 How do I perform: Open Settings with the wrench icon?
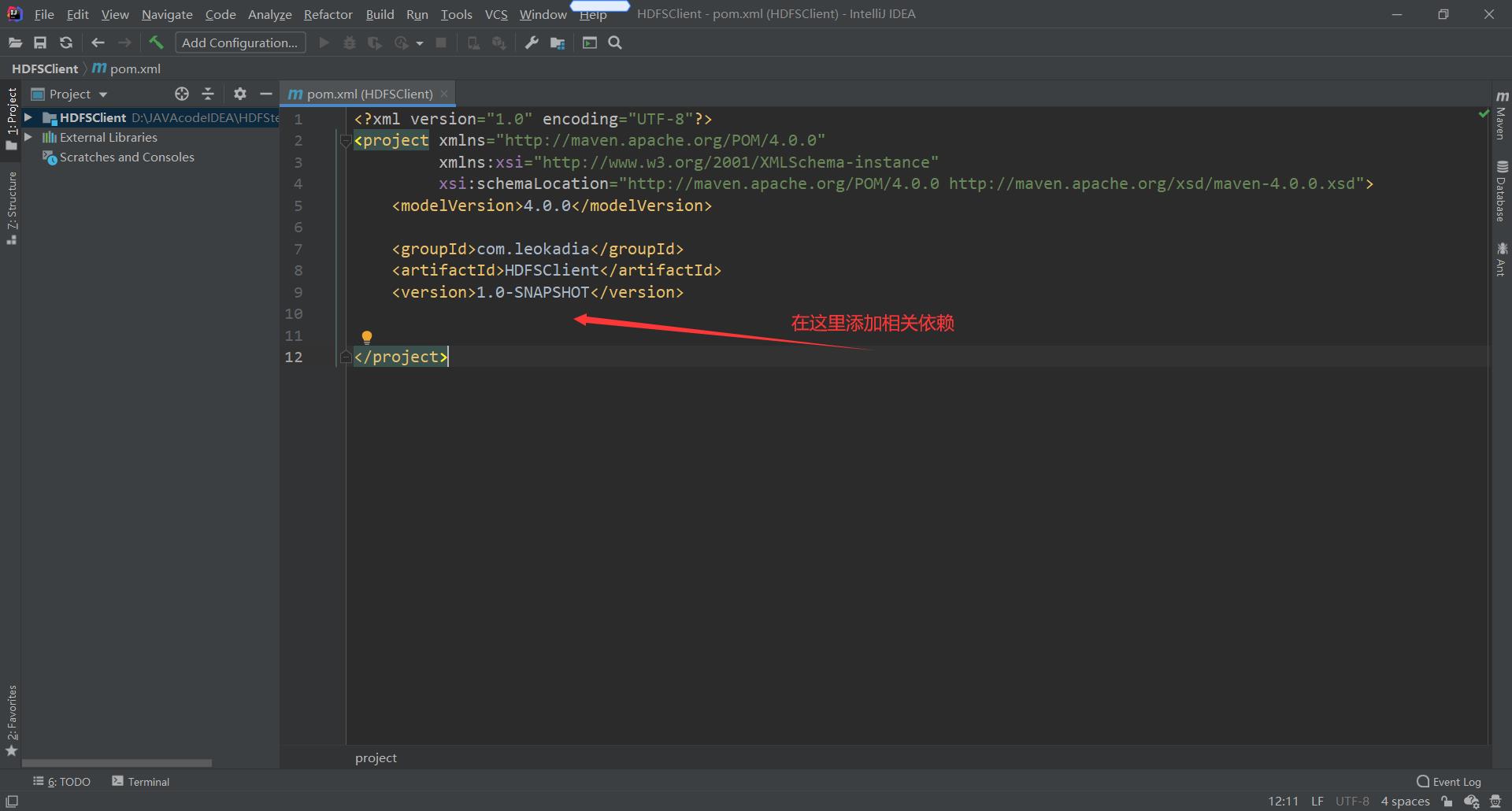point(532,43)
